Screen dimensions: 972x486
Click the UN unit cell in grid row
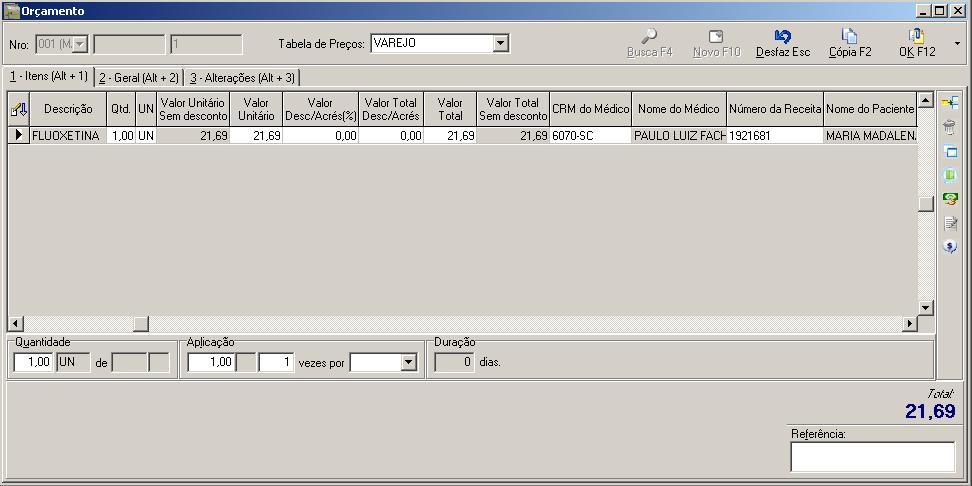146,135
